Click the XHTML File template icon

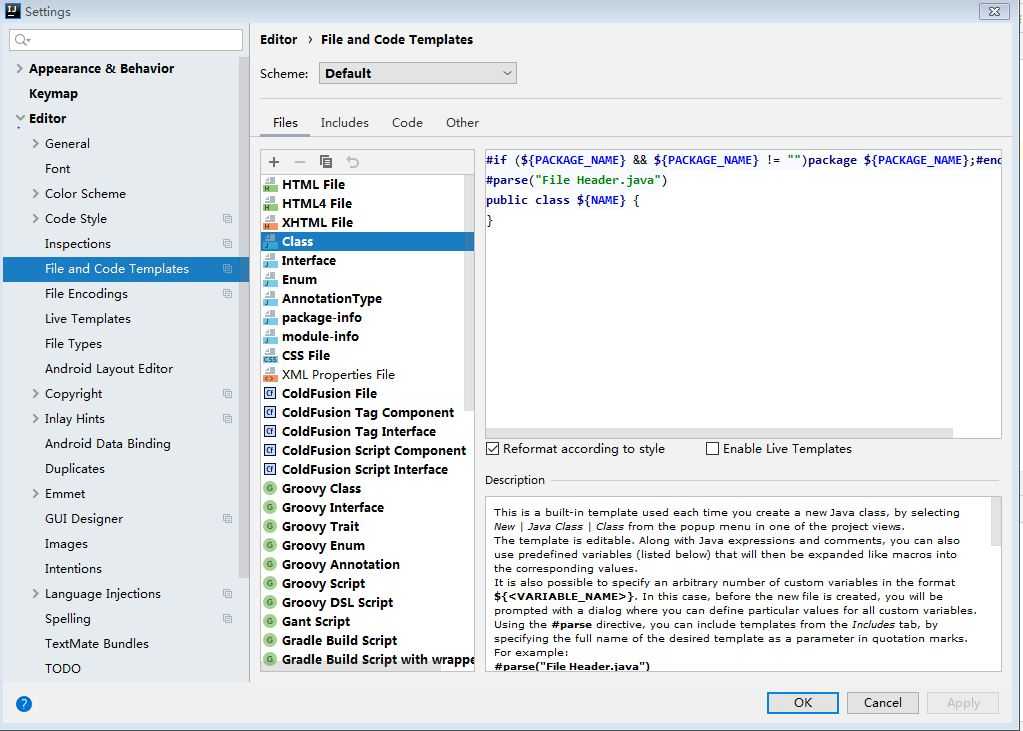[270, 223]
